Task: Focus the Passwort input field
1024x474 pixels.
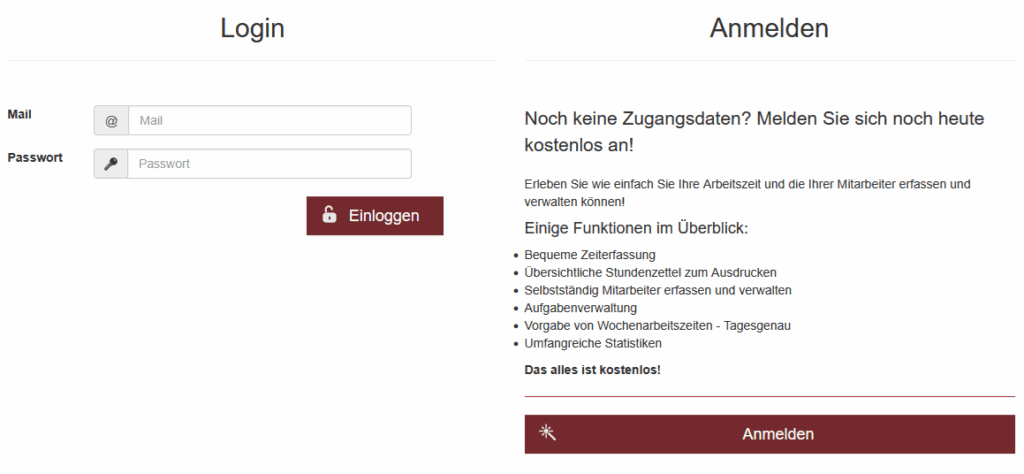Action: [x=269, y=164]
